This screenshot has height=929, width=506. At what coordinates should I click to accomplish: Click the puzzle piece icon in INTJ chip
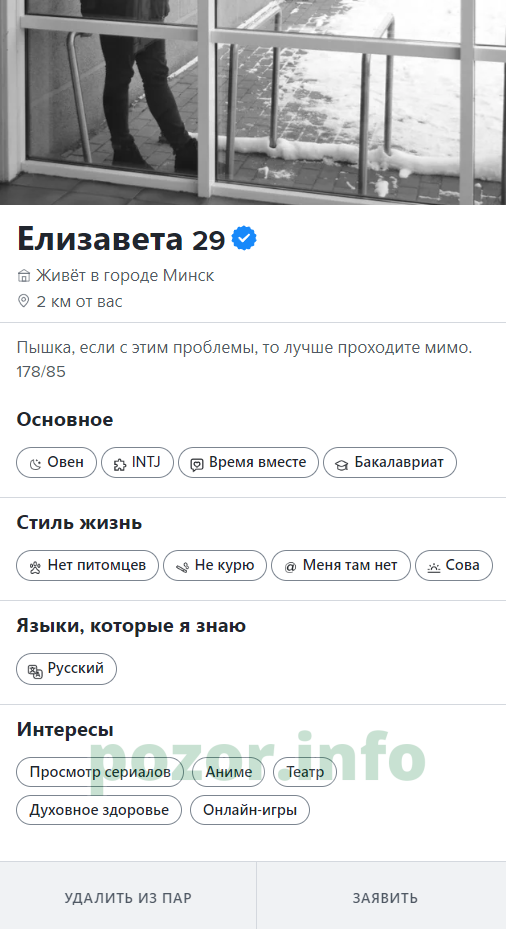tap(120, 464)
